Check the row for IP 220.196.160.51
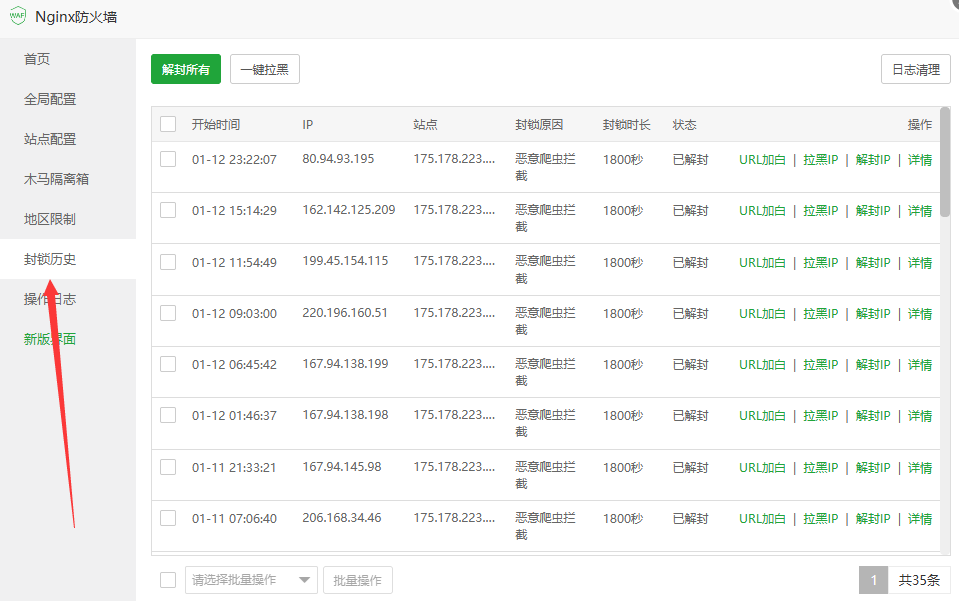959x601 pixels. 168,313
